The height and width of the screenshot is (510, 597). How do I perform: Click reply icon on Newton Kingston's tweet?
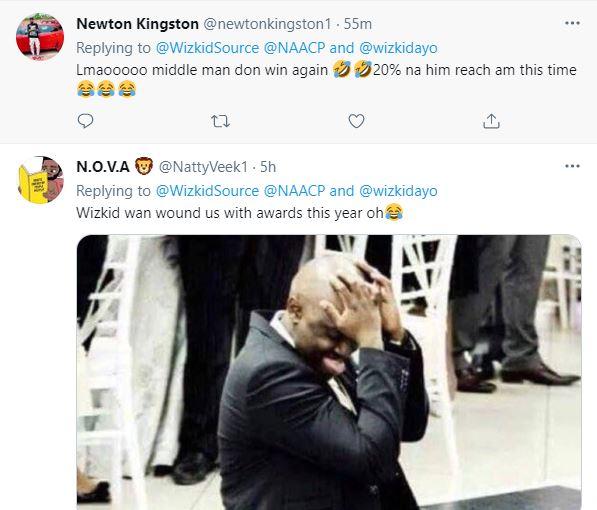coord(85,121)
